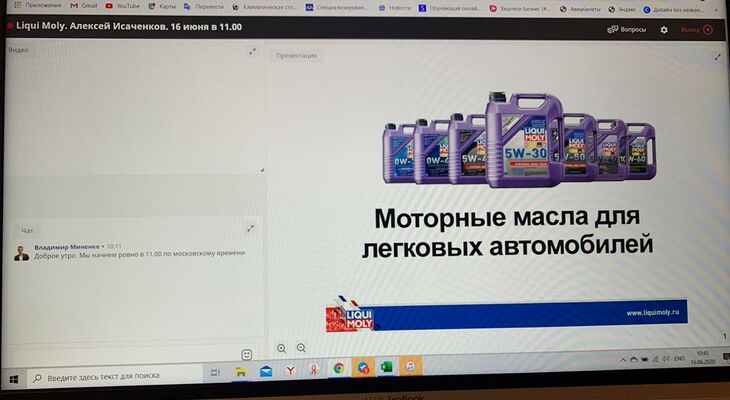
Task: Open the Хештеги бизнес bookmark
Action: [x=520, y=9]
